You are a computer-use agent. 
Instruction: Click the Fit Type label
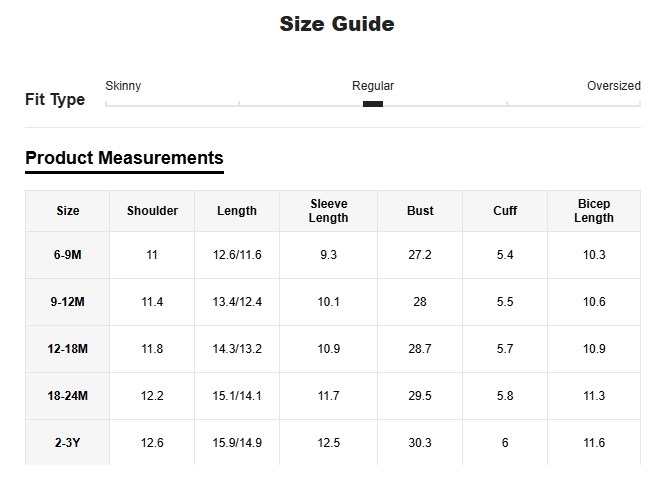[x=55, y=100]
